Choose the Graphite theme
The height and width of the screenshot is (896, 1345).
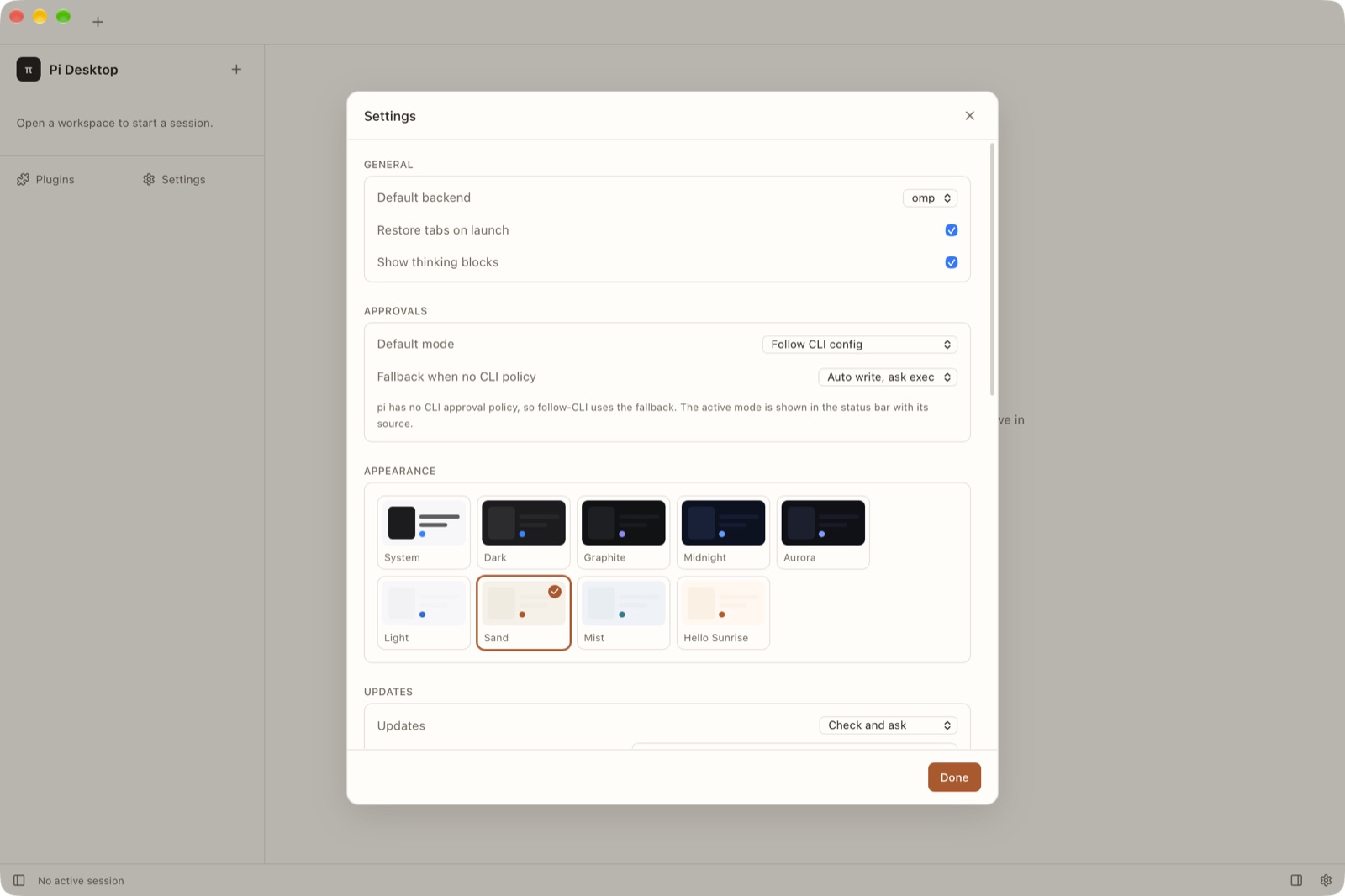624,533
